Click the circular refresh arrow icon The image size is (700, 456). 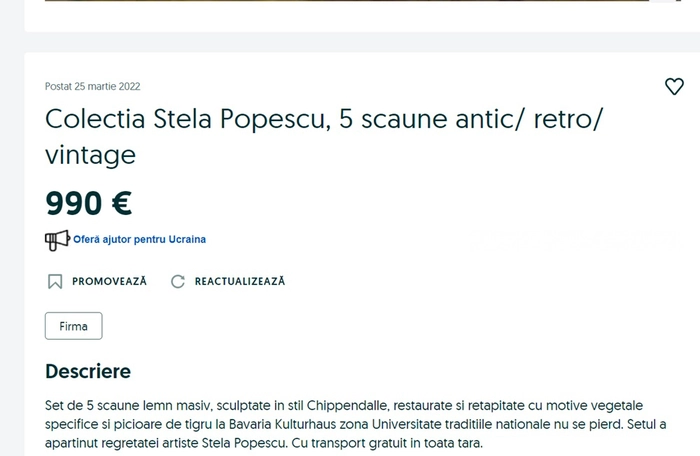pos(178,281)
